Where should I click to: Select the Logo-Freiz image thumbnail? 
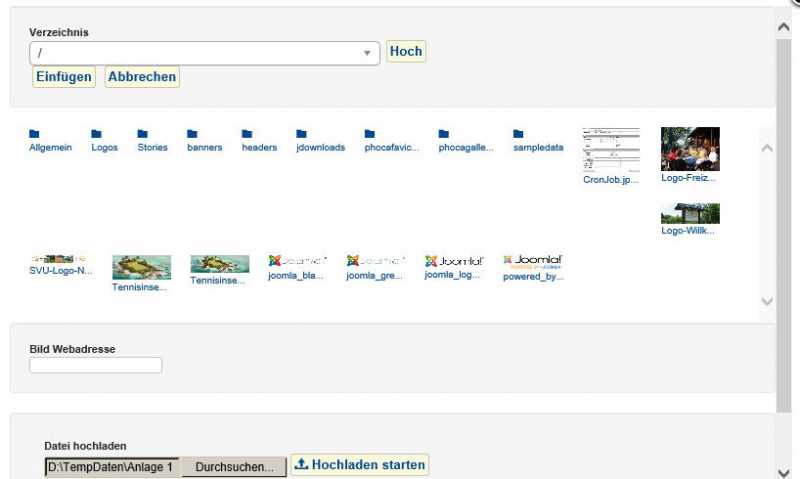point(690,149)
